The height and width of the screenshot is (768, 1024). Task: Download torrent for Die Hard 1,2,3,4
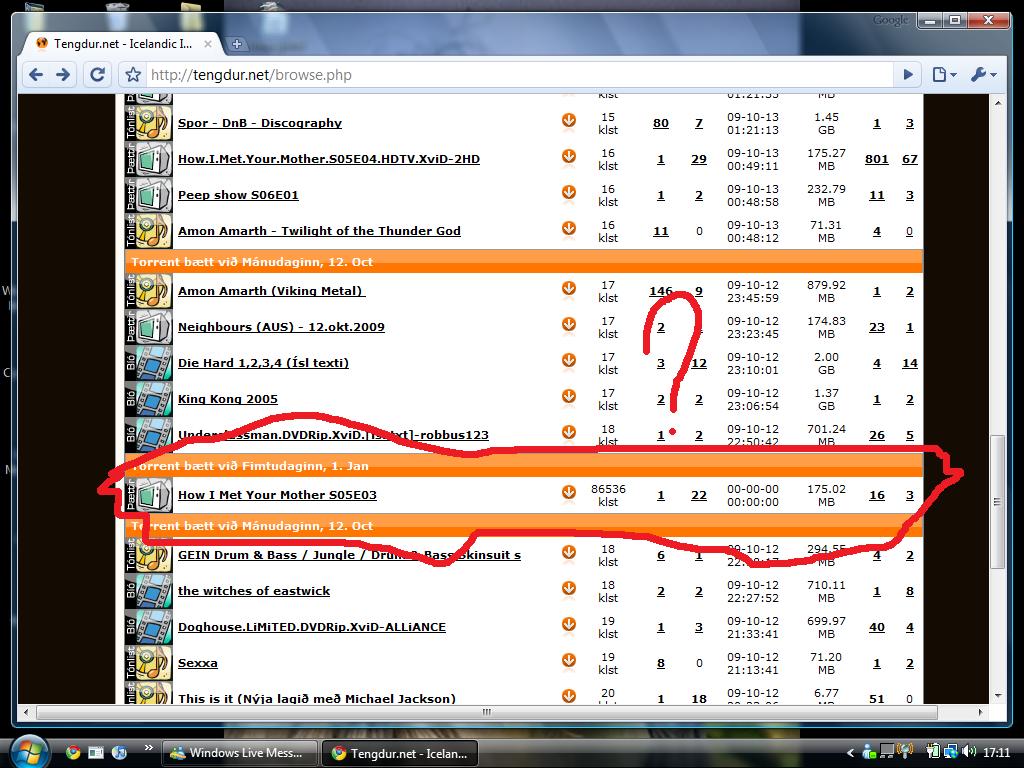pyautogui.click(x=569, y=360)
